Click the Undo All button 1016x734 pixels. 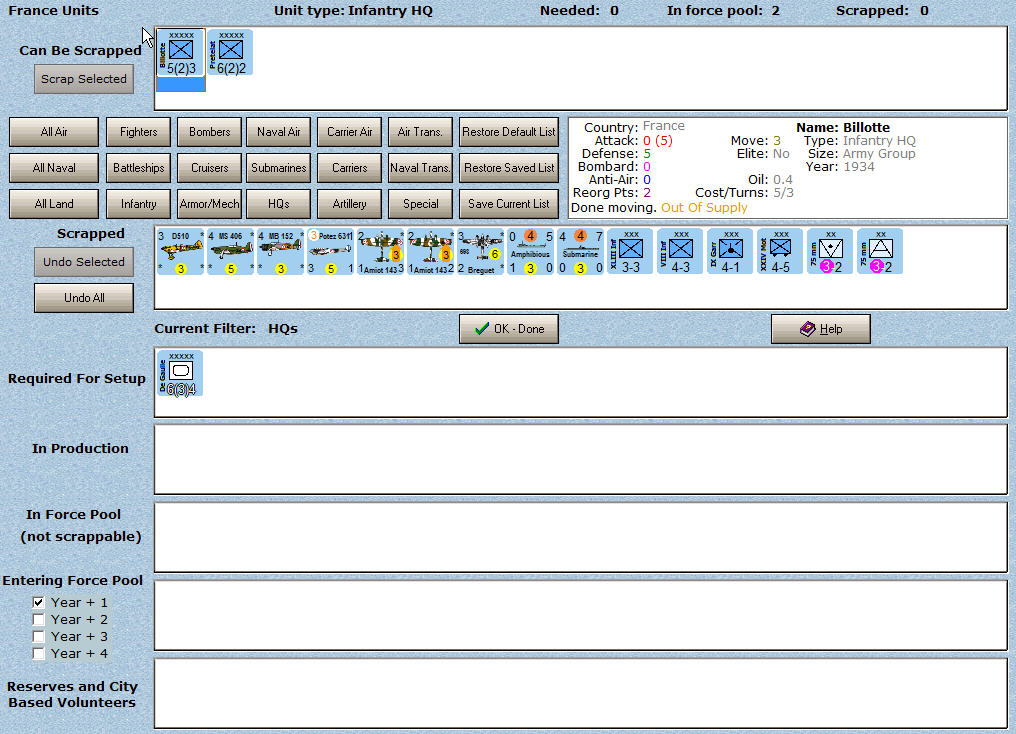pos(84,298)
